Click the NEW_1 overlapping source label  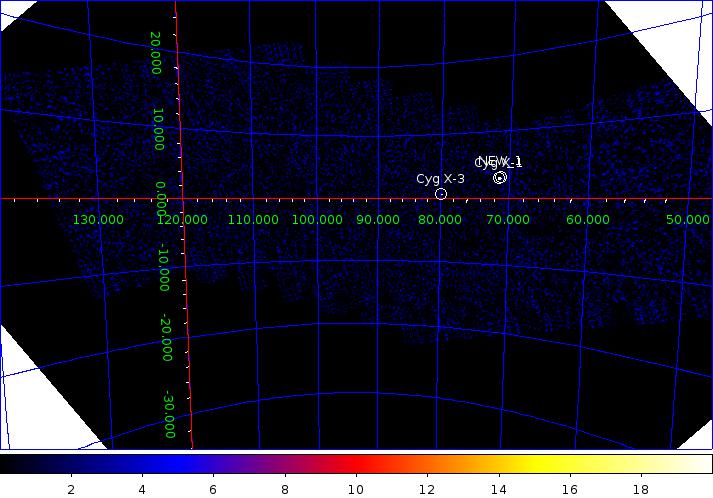point(500,160)
